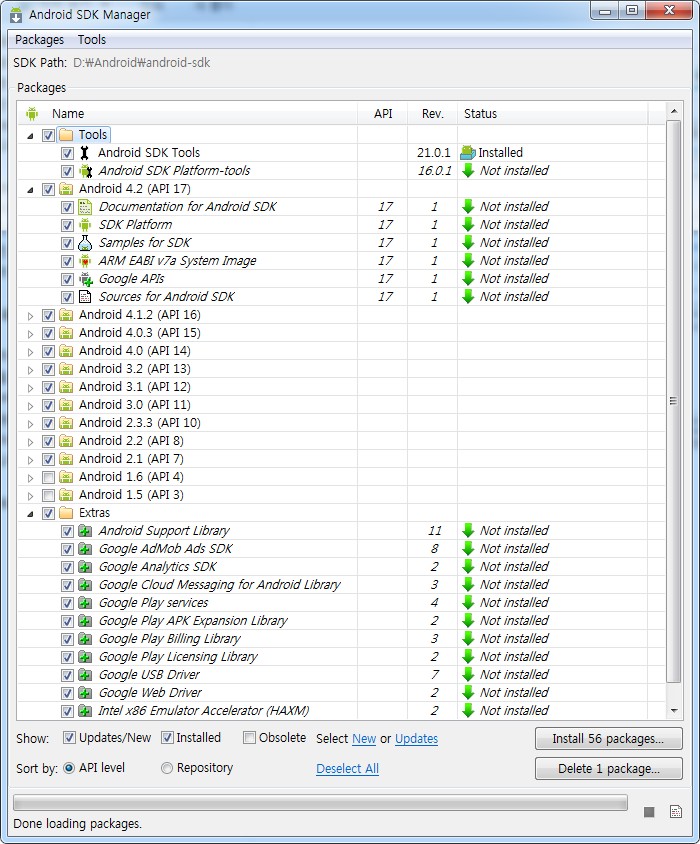Image resolution: width=700 pixels, height=844 pixels.
Task: Click the ARM EABI v7a System Image icon
Action: pyautogui.click(x=85, y=261)
